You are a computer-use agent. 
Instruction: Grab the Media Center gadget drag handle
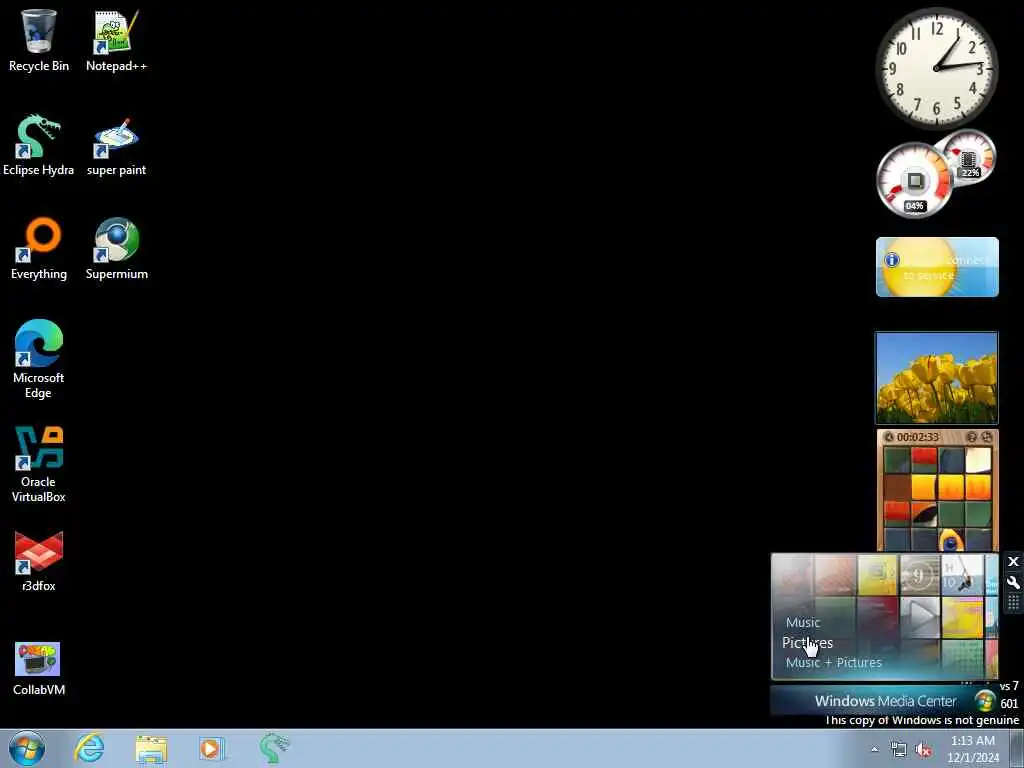(x=1014, y=602)
